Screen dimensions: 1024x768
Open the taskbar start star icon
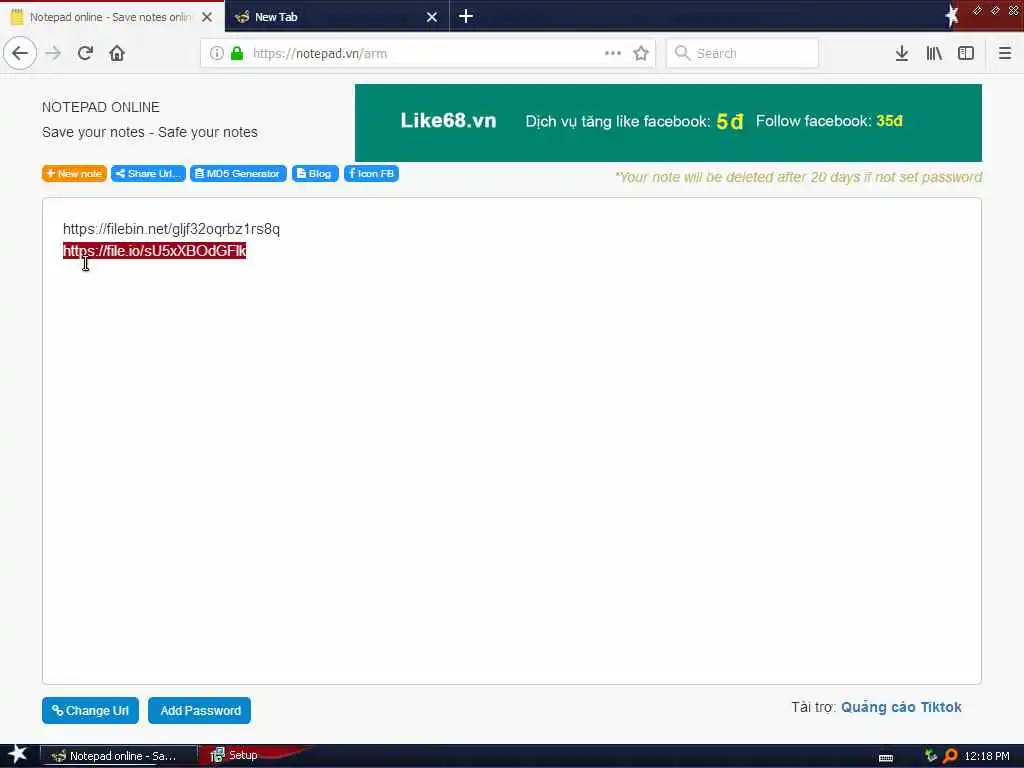[17, 755]
